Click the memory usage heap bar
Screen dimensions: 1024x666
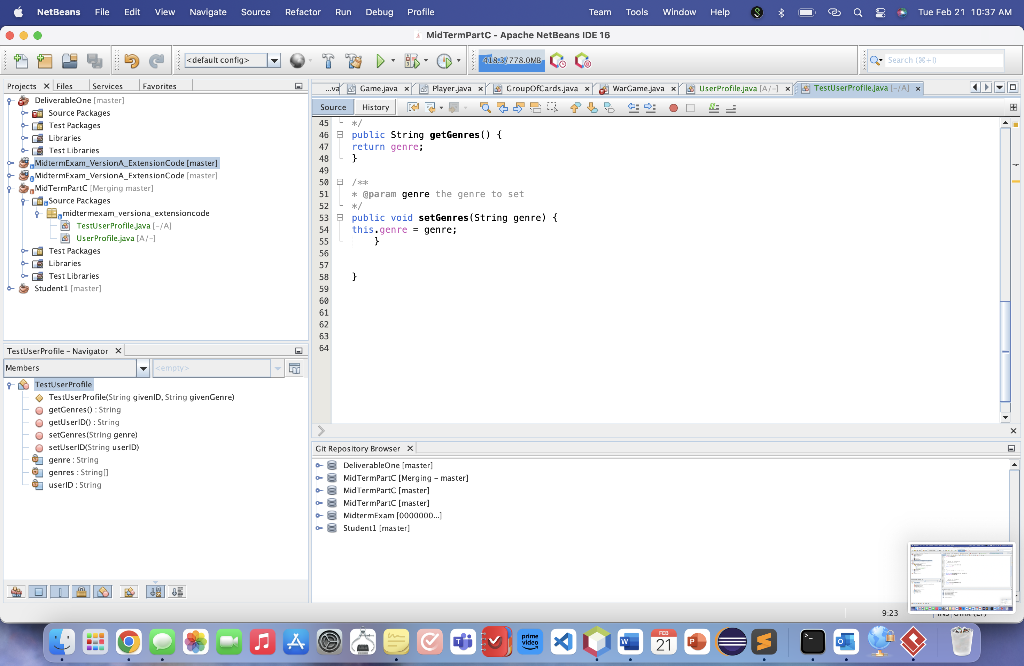click(x=511, y=61)
